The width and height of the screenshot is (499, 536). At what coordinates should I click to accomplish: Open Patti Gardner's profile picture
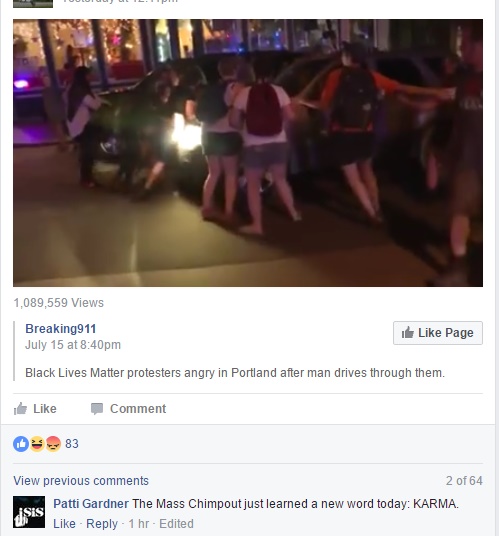point(29,512)
